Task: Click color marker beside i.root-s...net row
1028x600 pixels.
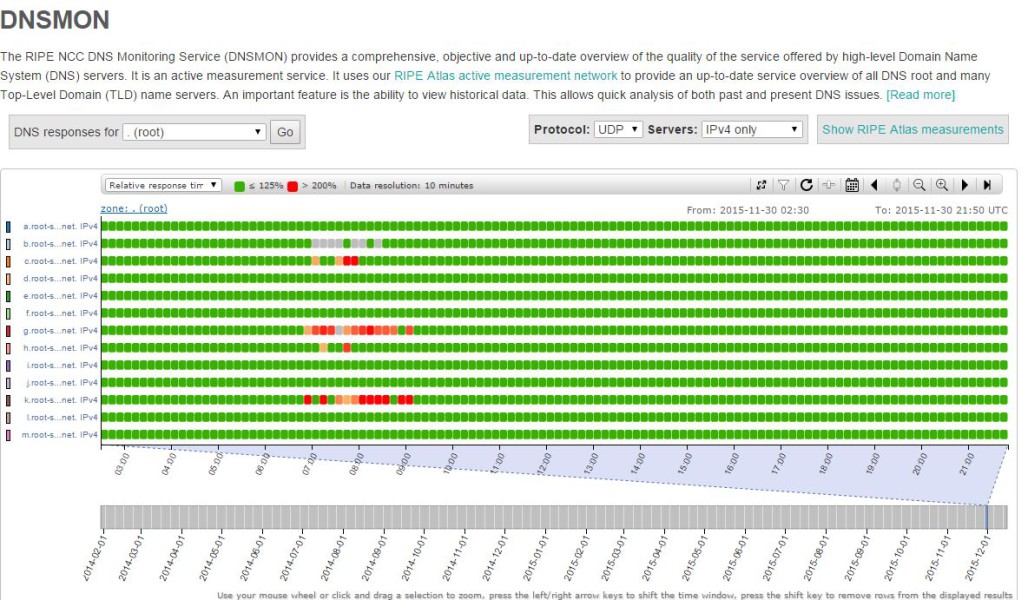Action: tap(8, 365)
